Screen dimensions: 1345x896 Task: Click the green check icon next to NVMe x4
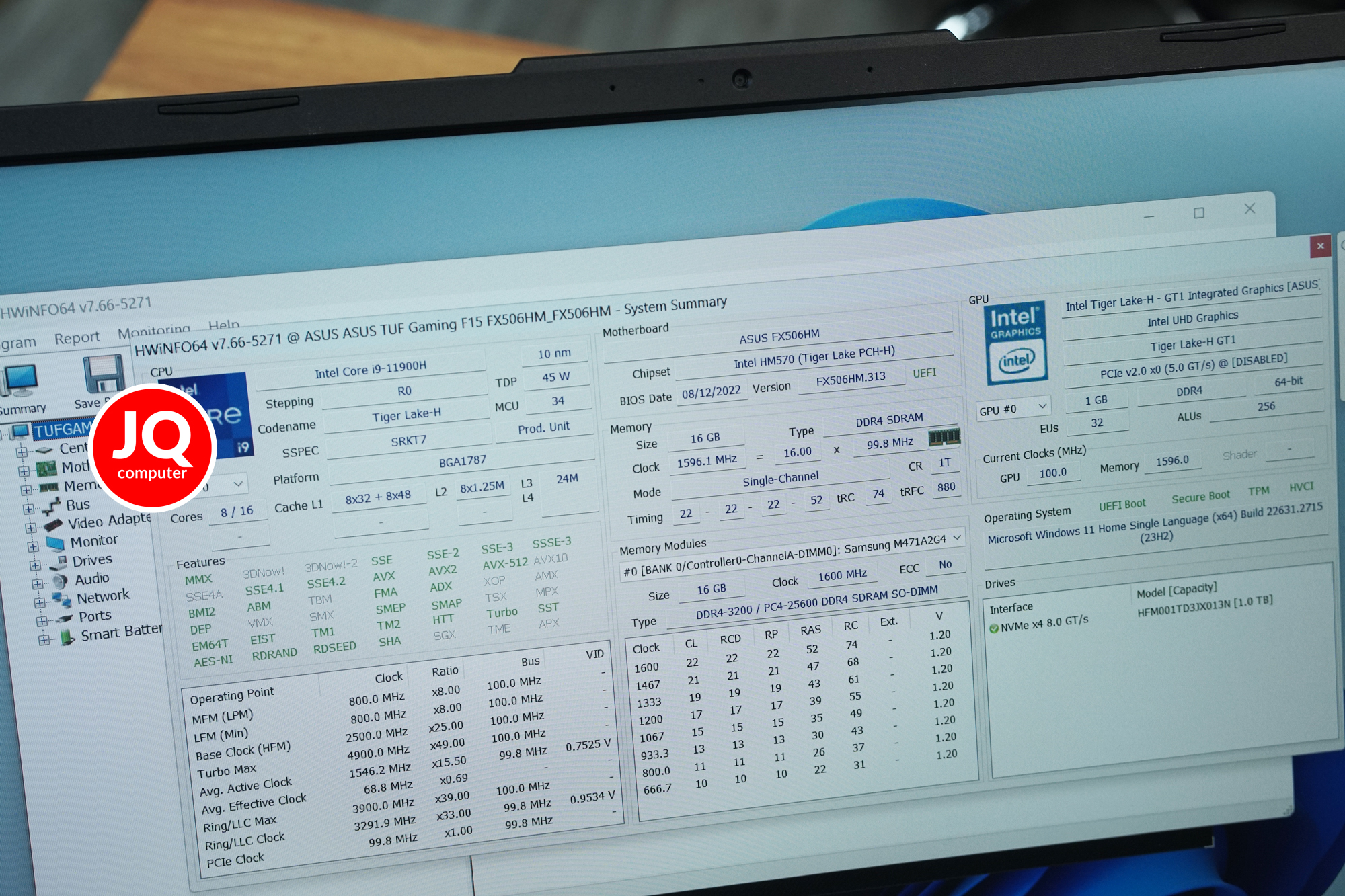(x=993, y=628)
